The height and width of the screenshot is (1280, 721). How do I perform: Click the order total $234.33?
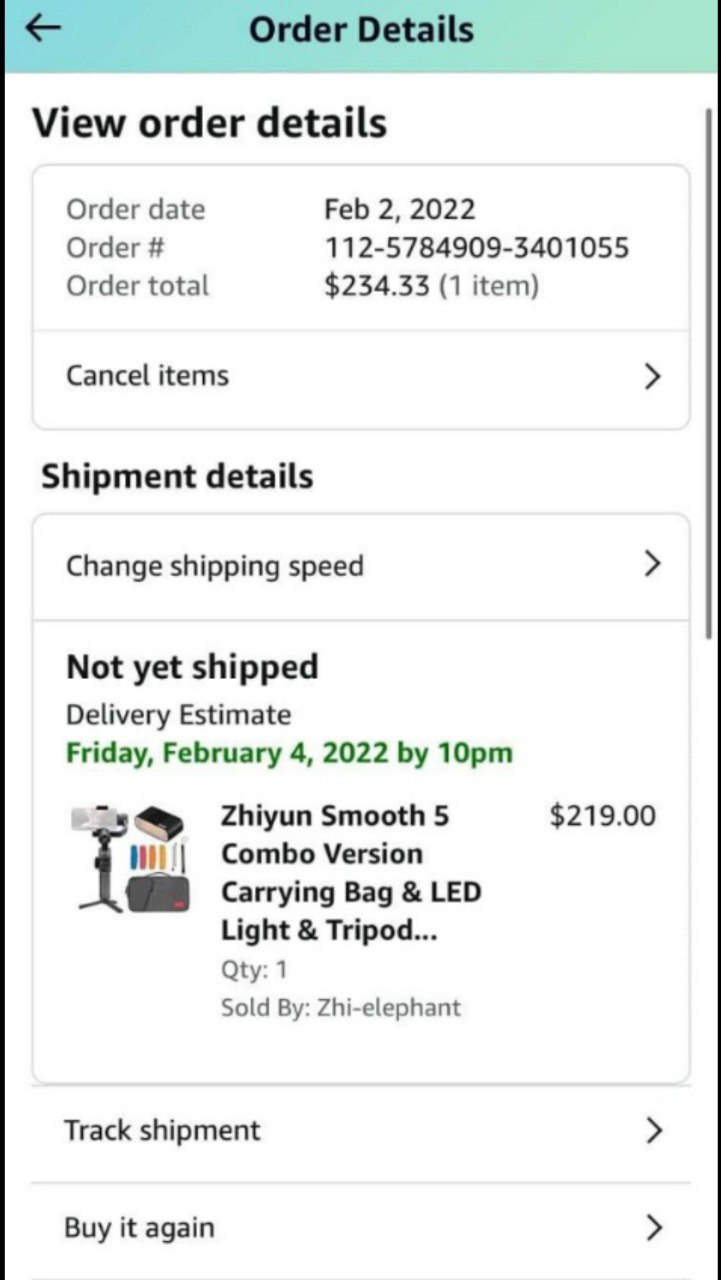point(376,286)
